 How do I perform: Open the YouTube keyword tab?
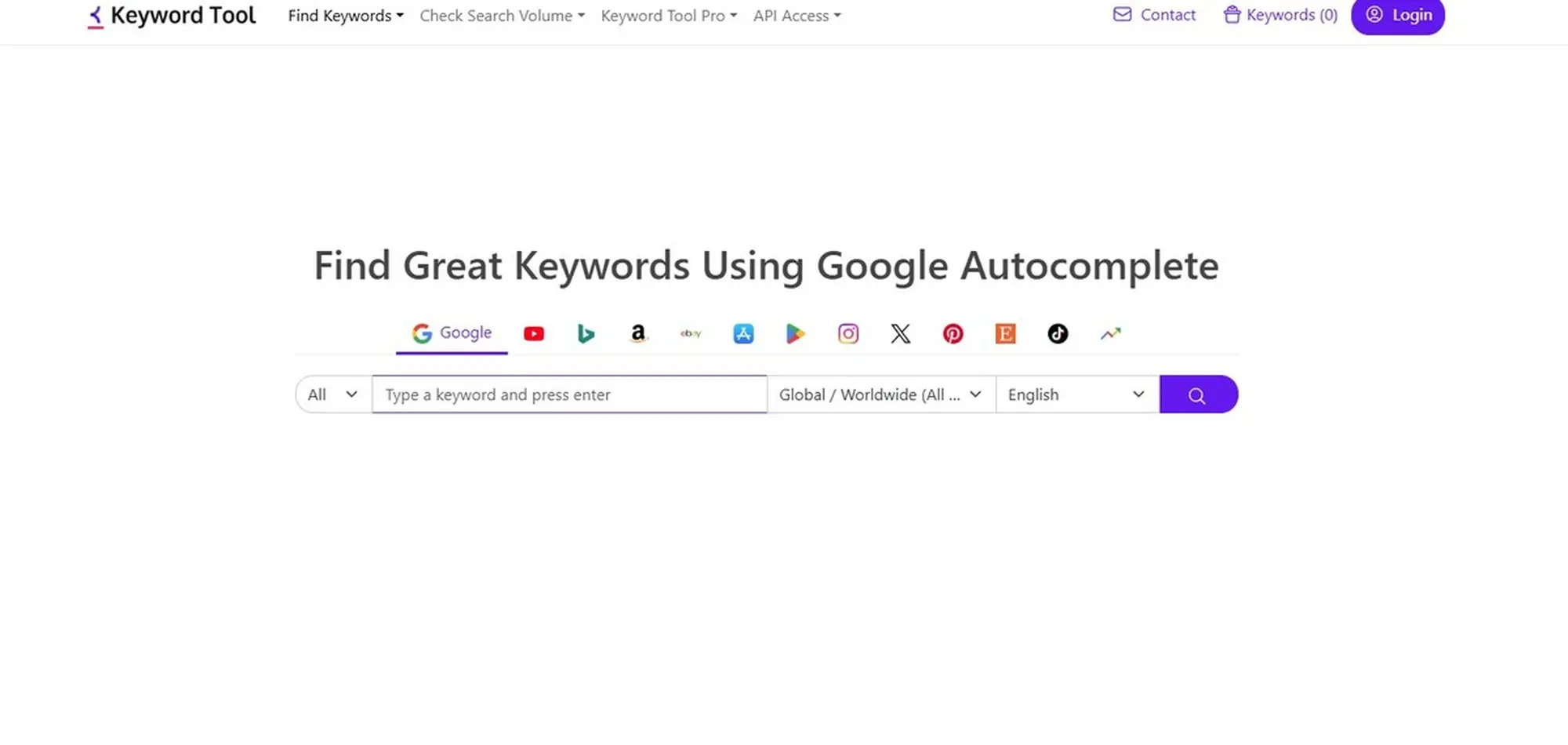[x=534, y=334]
